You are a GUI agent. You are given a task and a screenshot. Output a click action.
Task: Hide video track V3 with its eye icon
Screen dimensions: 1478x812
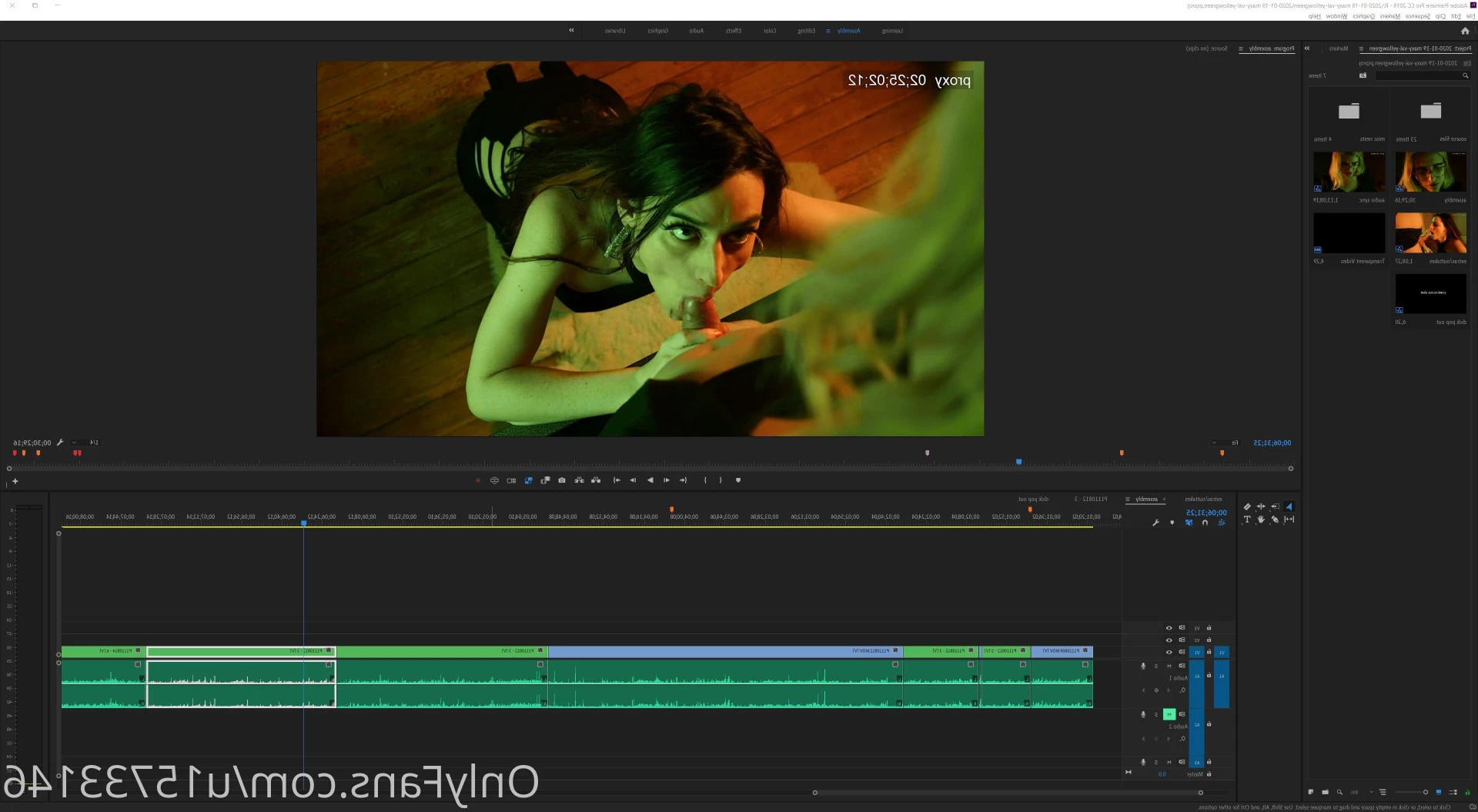click(1169, 628)
